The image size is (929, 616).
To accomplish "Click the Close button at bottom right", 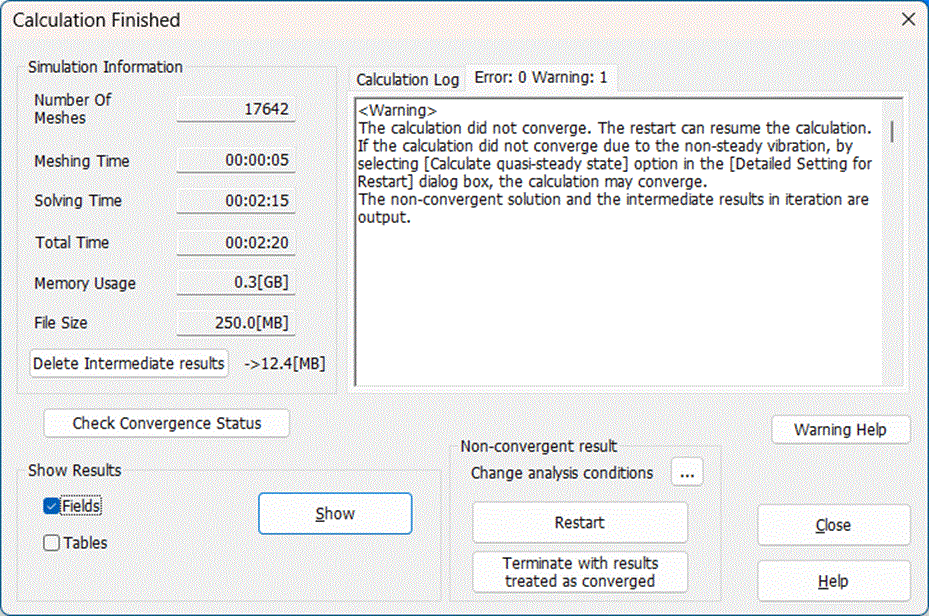I will (x=833, y=525).
